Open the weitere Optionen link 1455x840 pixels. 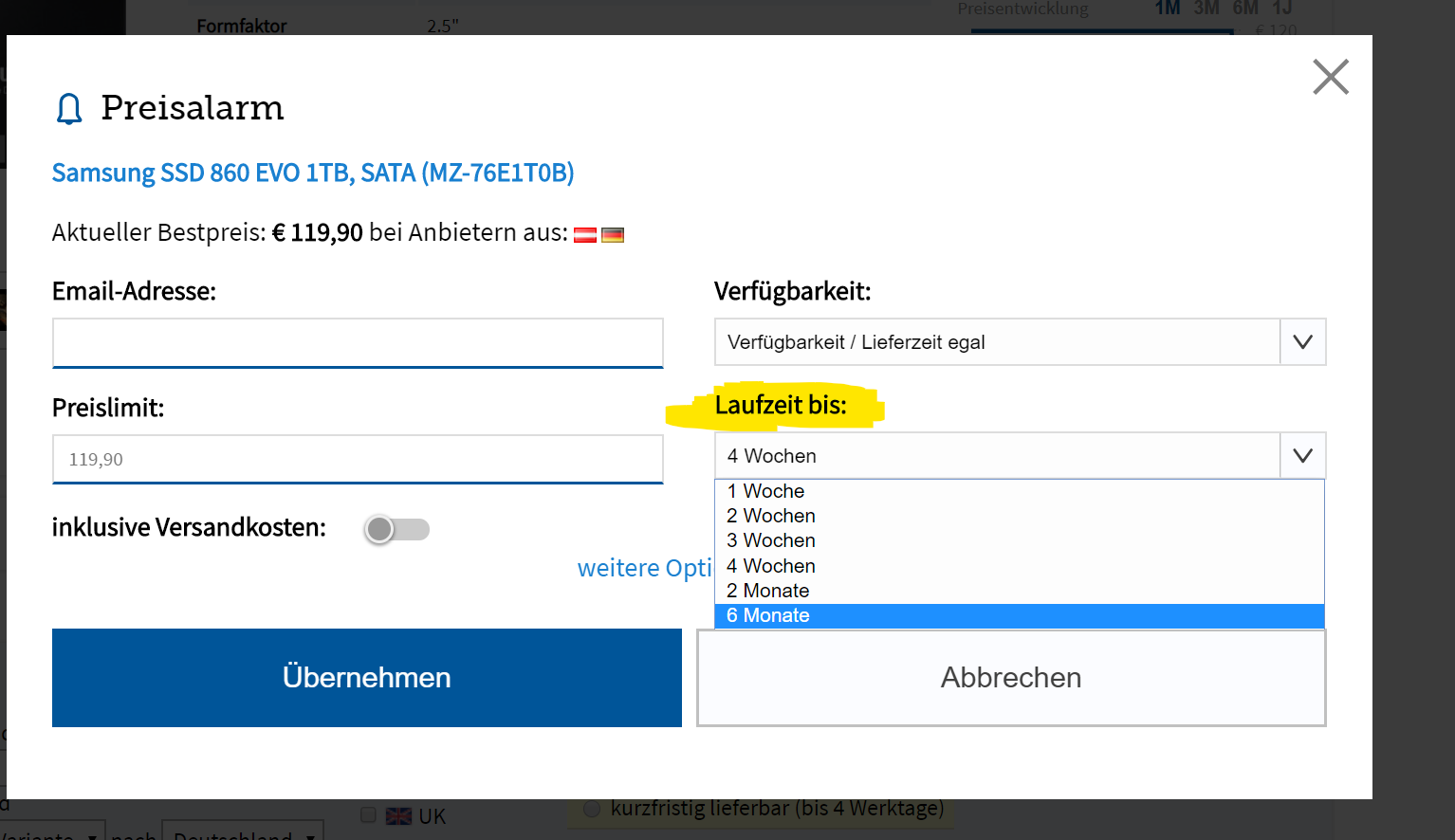click(x=645, y=568)
